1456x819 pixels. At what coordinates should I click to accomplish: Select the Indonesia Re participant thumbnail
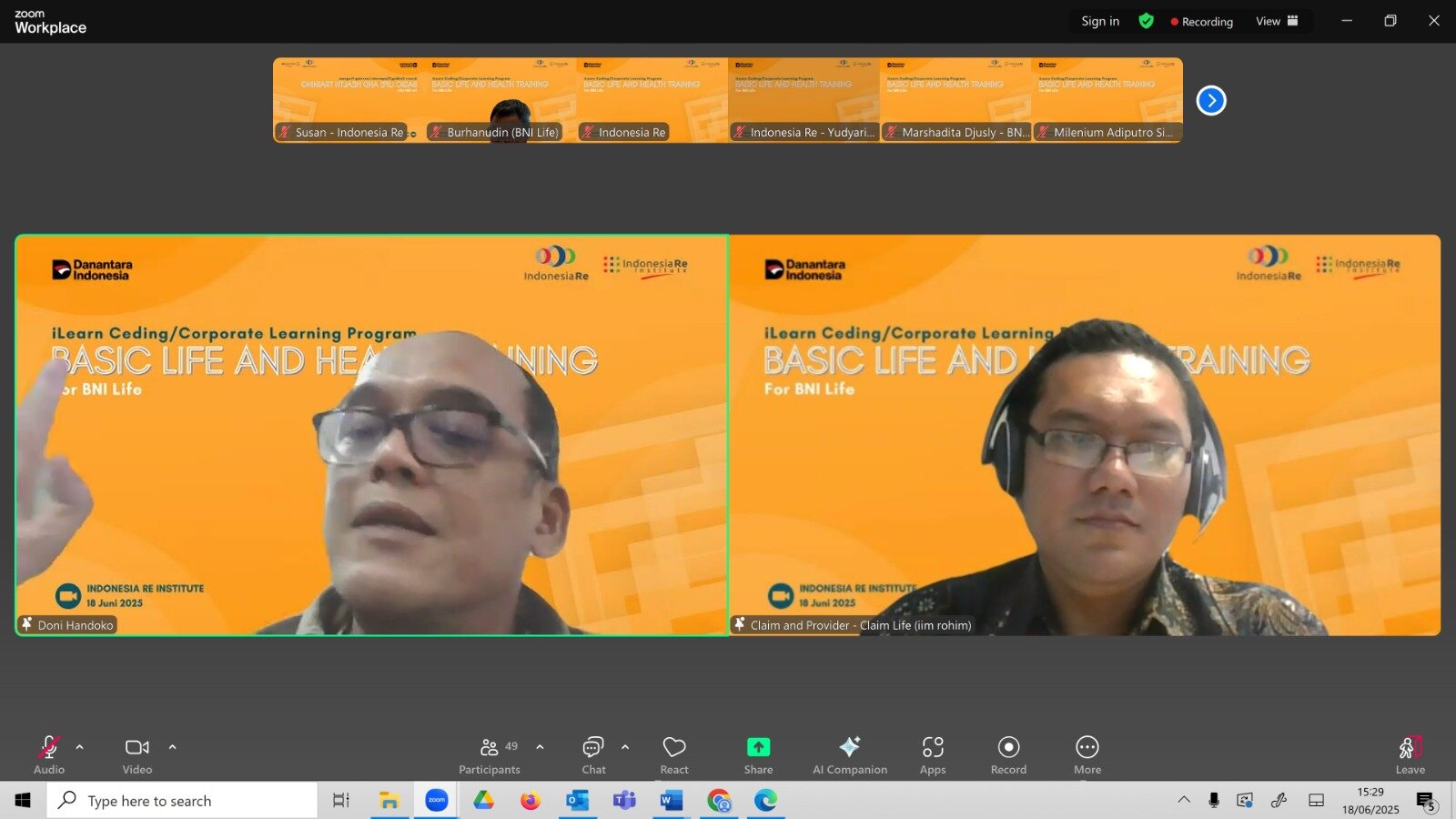[x=652, y=100]
